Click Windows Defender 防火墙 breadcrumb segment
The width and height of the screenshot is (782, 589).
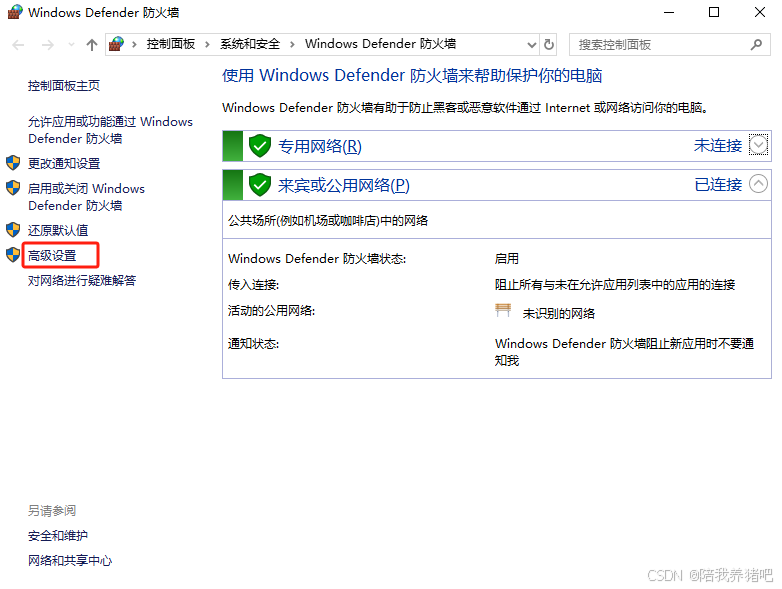(x=381, y=44)
